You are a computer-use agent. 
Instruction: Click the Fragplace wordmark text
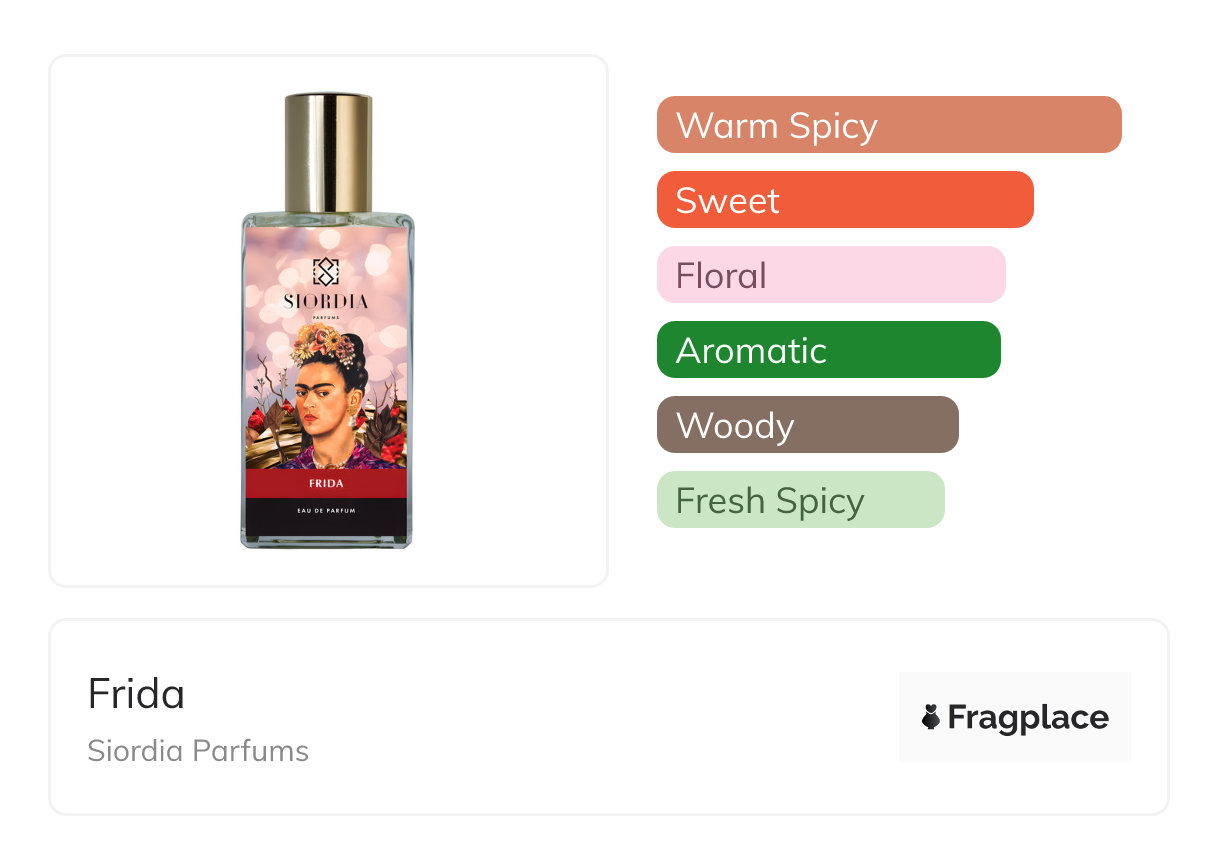coord(1028,718)
